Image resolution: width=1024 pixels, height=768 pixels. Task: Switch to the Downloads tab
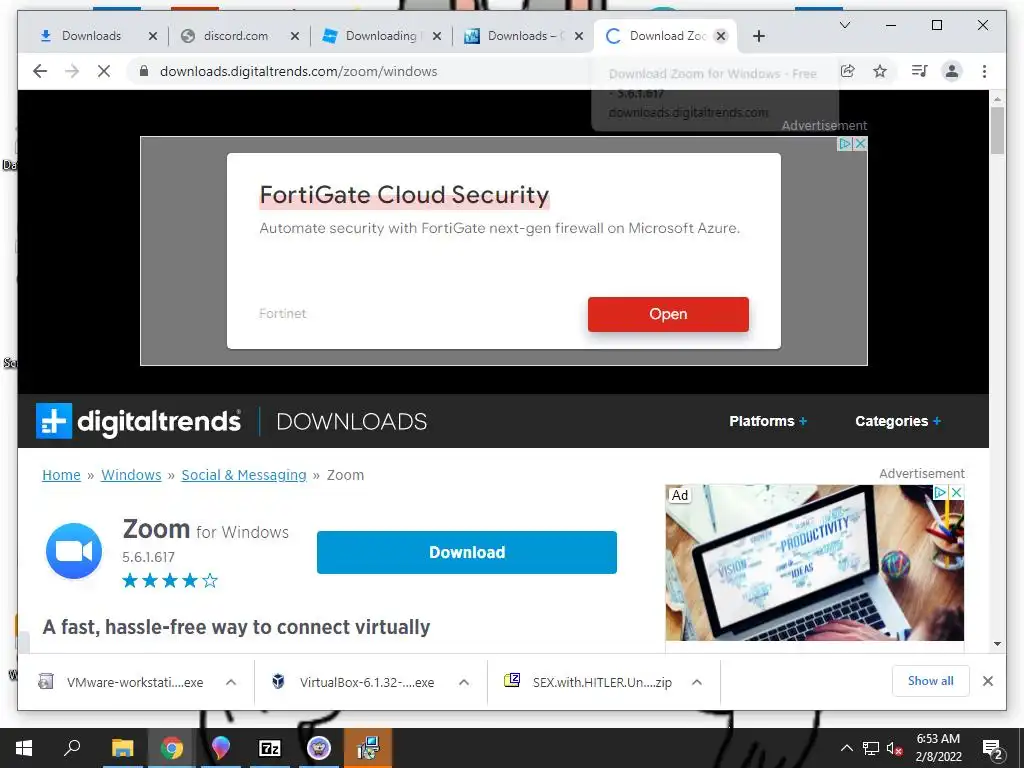(x=91, y=36)
